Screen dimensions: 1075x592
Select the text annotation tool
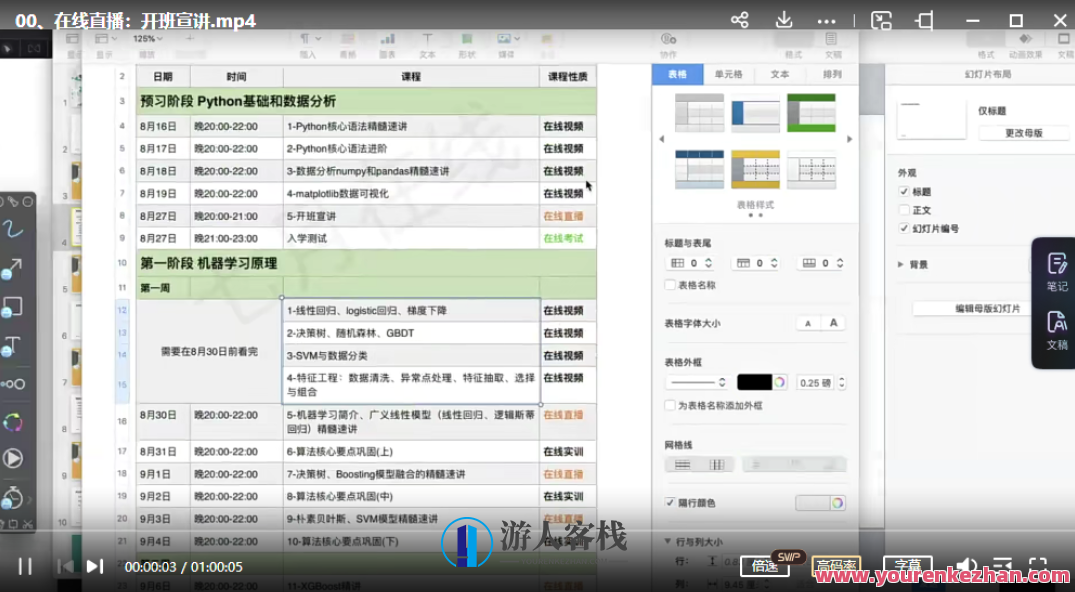[x=13, y=347]
